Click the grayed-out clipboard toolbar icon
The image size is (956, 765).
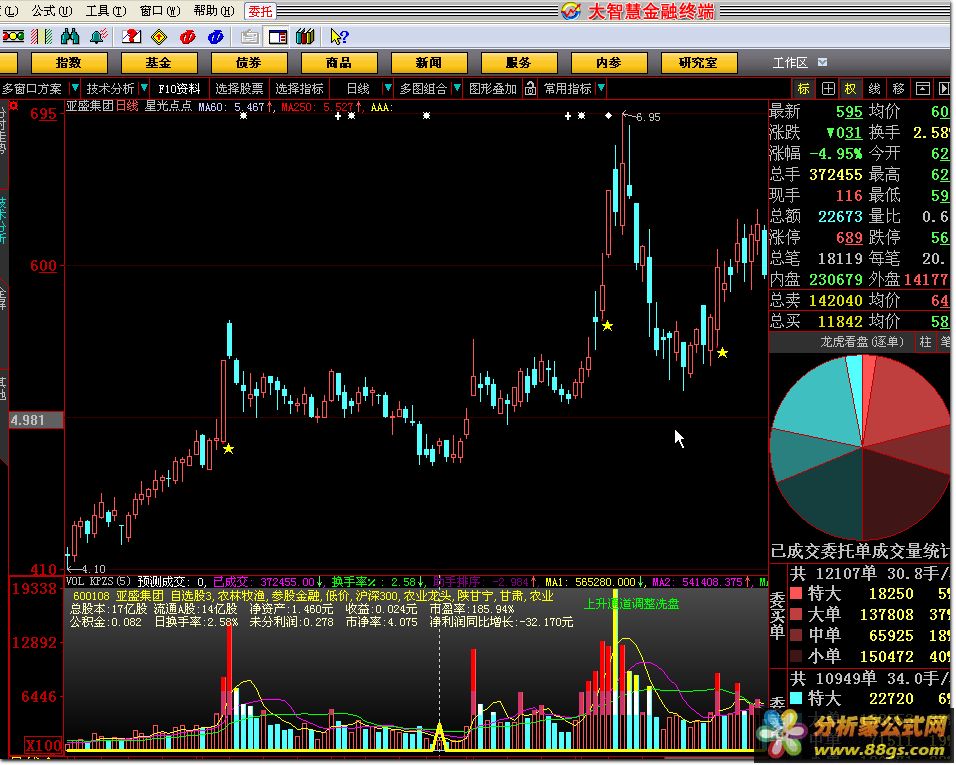[x=249, y=37]
